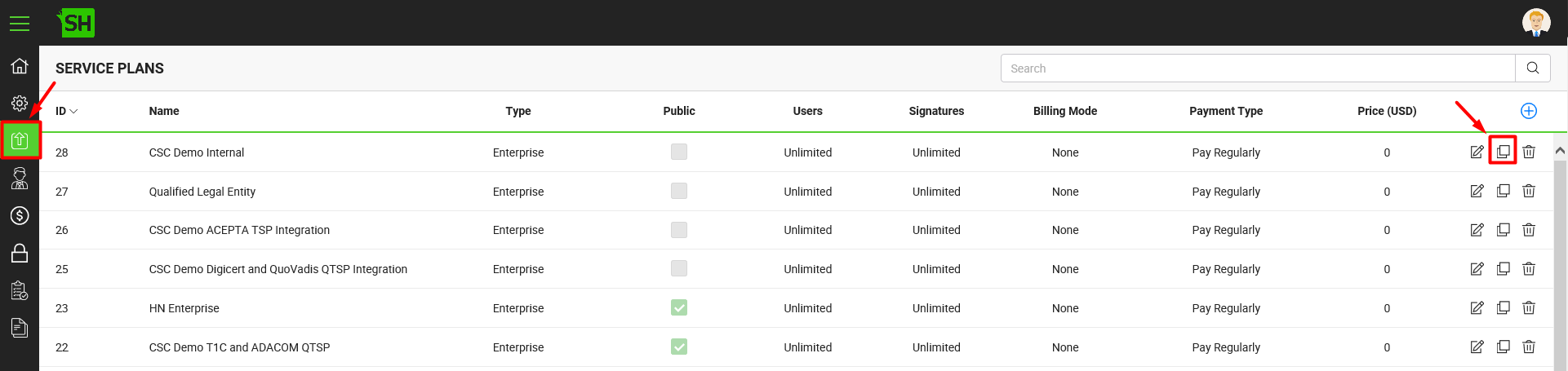Click the SERVICE PLANS page title
Image resolution: width=1568 pixels, height=371 pixels.
(x=109, y=68)
